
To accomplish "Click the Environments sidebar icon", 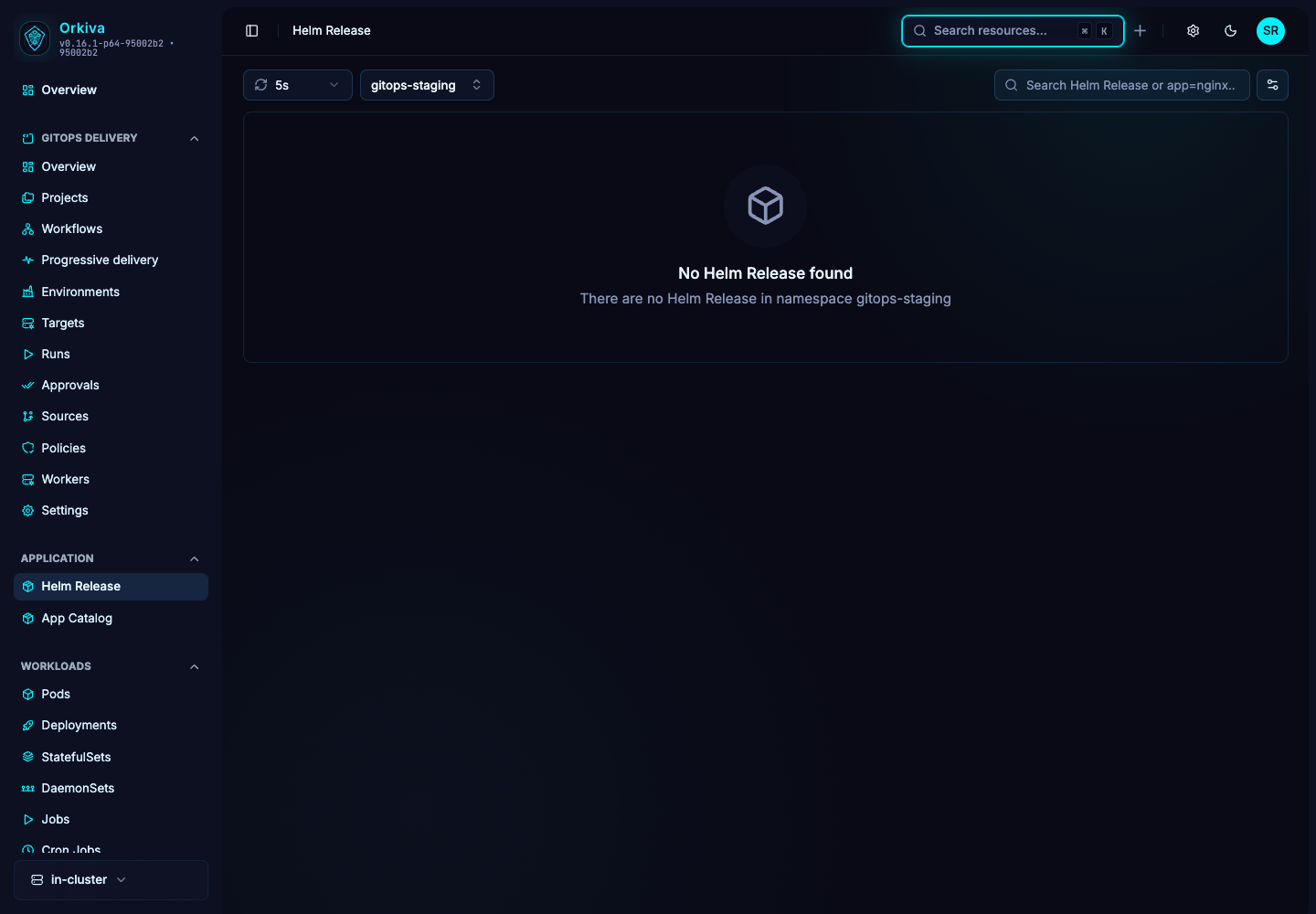I will point(28,292).
